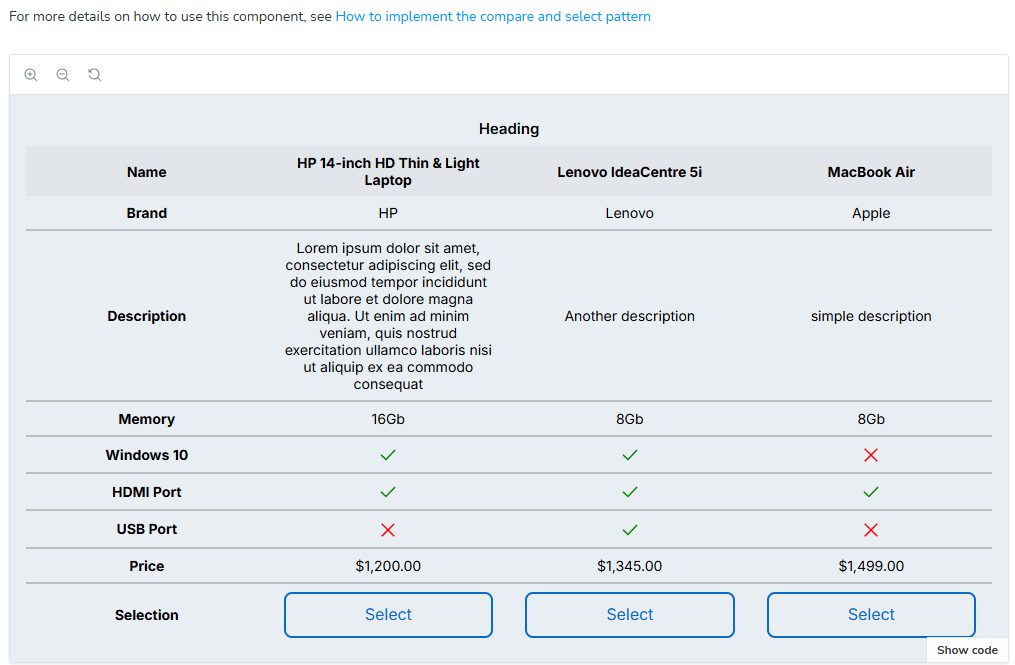This screenshot has width=1015, height=665.
Task: Click MacBook Air's '8Gb' memory value
Action: [x=871, y=419]
